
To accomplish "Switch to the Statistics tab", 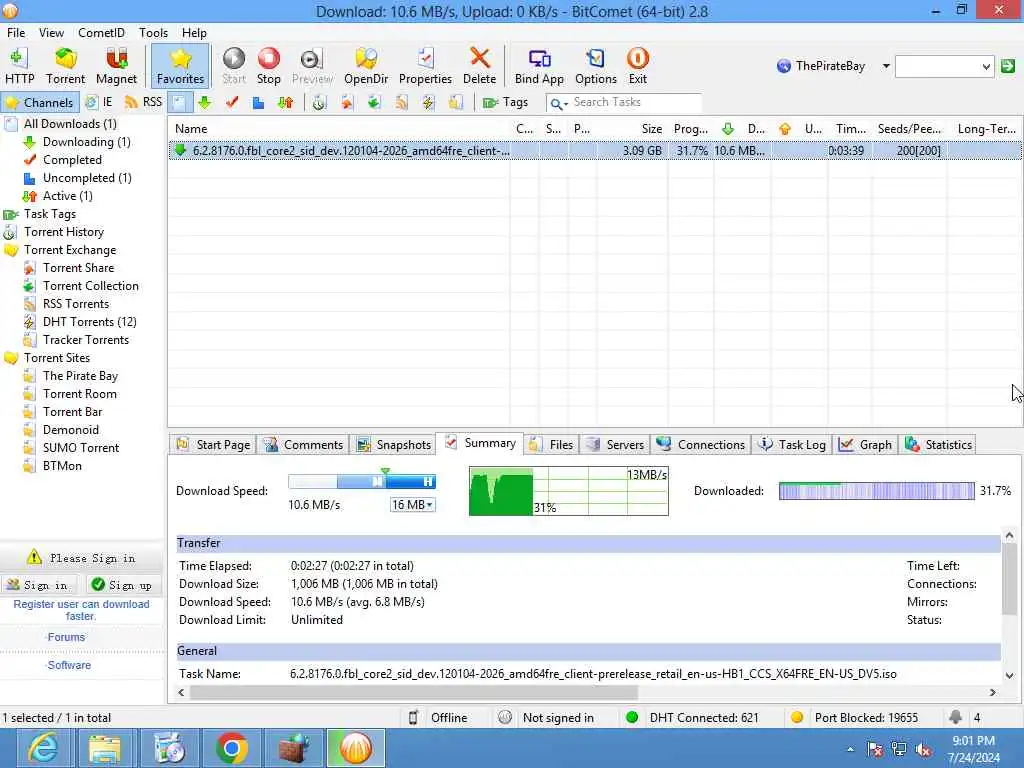I will (938, 445).
